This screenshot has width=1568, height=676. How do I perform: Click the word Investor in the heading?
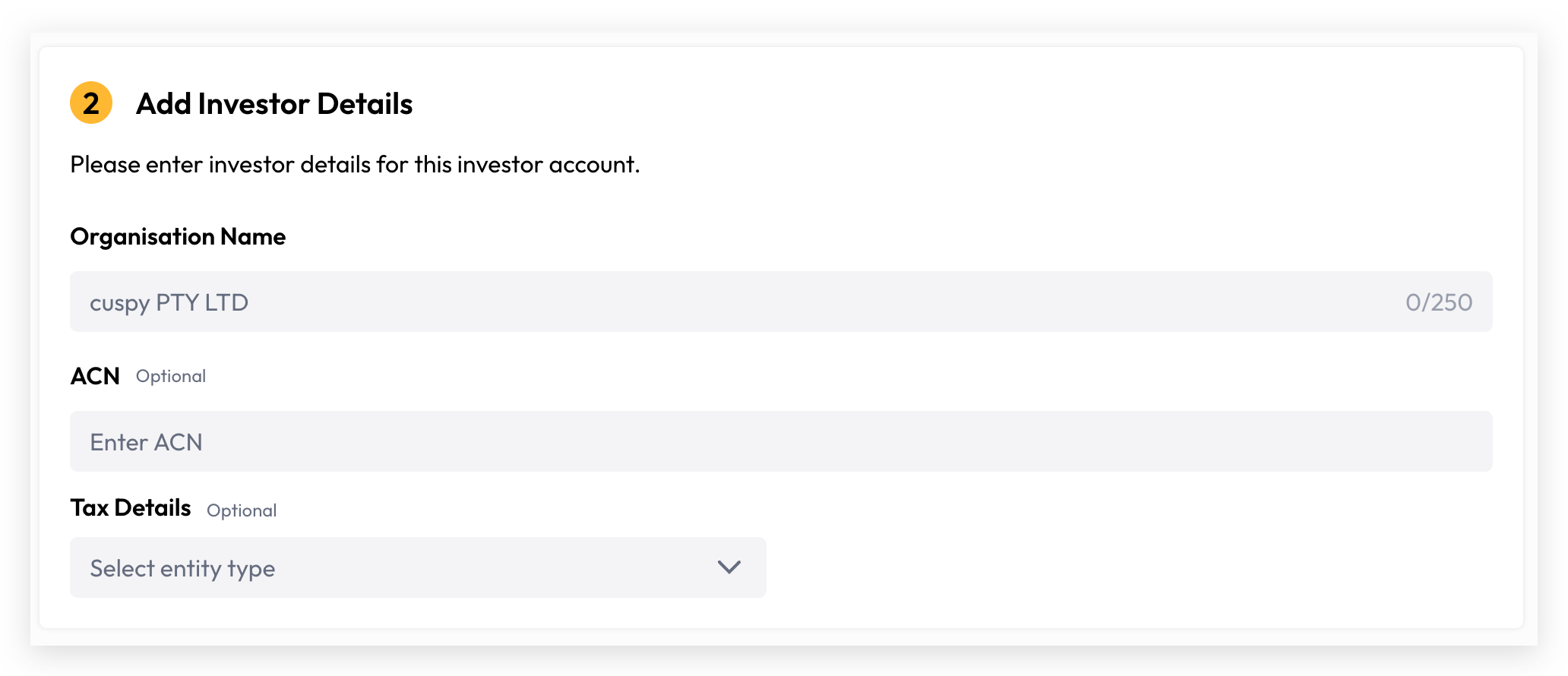coord(254,104)
